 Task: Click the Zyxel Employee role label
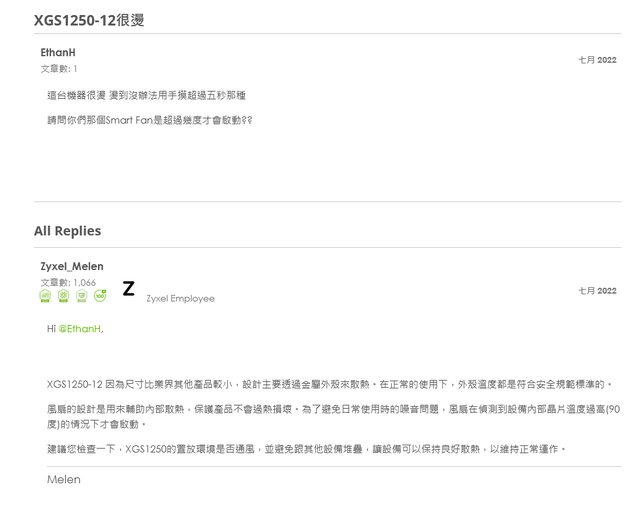180,298
